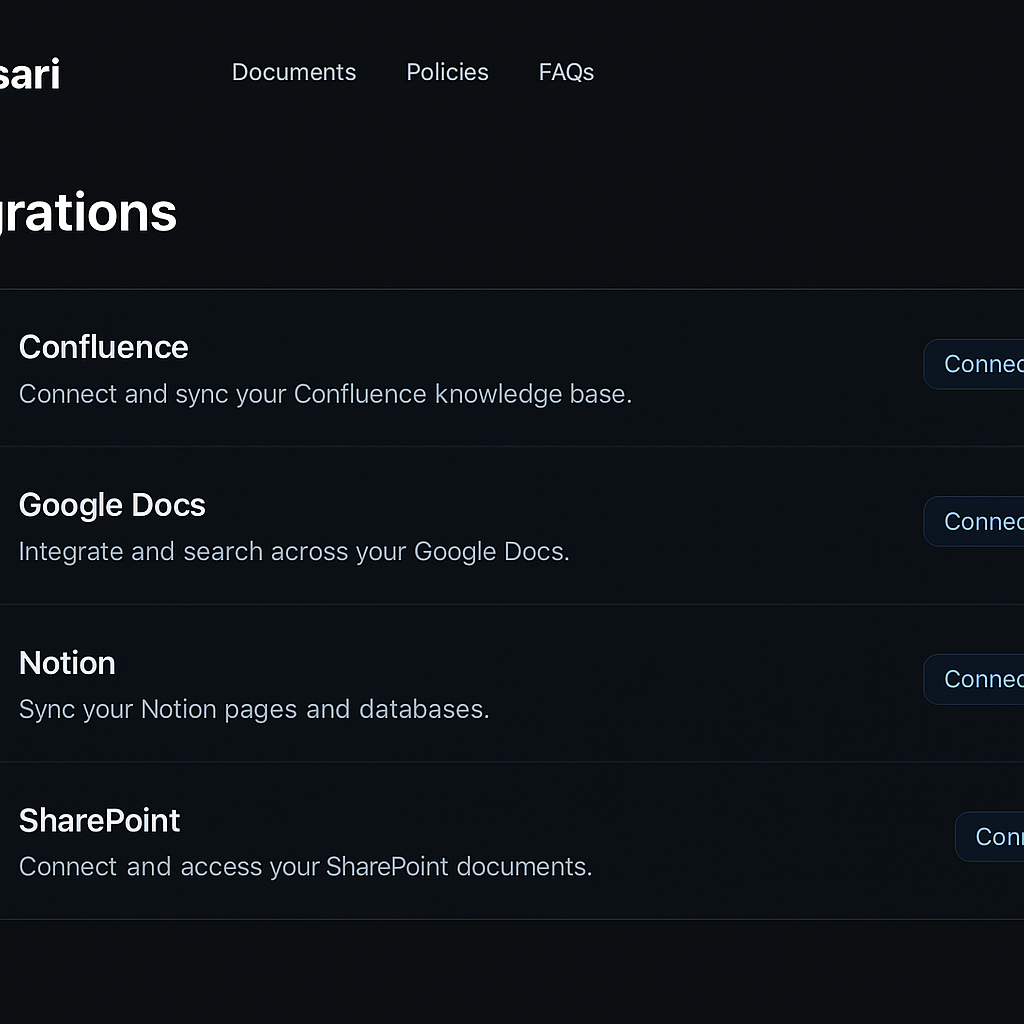1024x1024 pixels.
Task: Select the Google Docs integration title
Action: [112, 505]
